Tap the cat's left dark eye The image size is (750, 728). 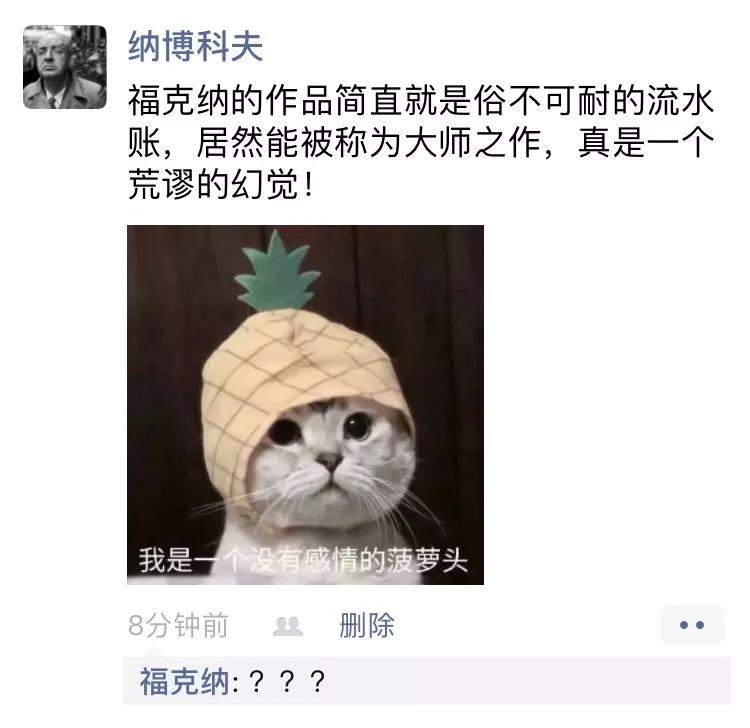(284, 430)
